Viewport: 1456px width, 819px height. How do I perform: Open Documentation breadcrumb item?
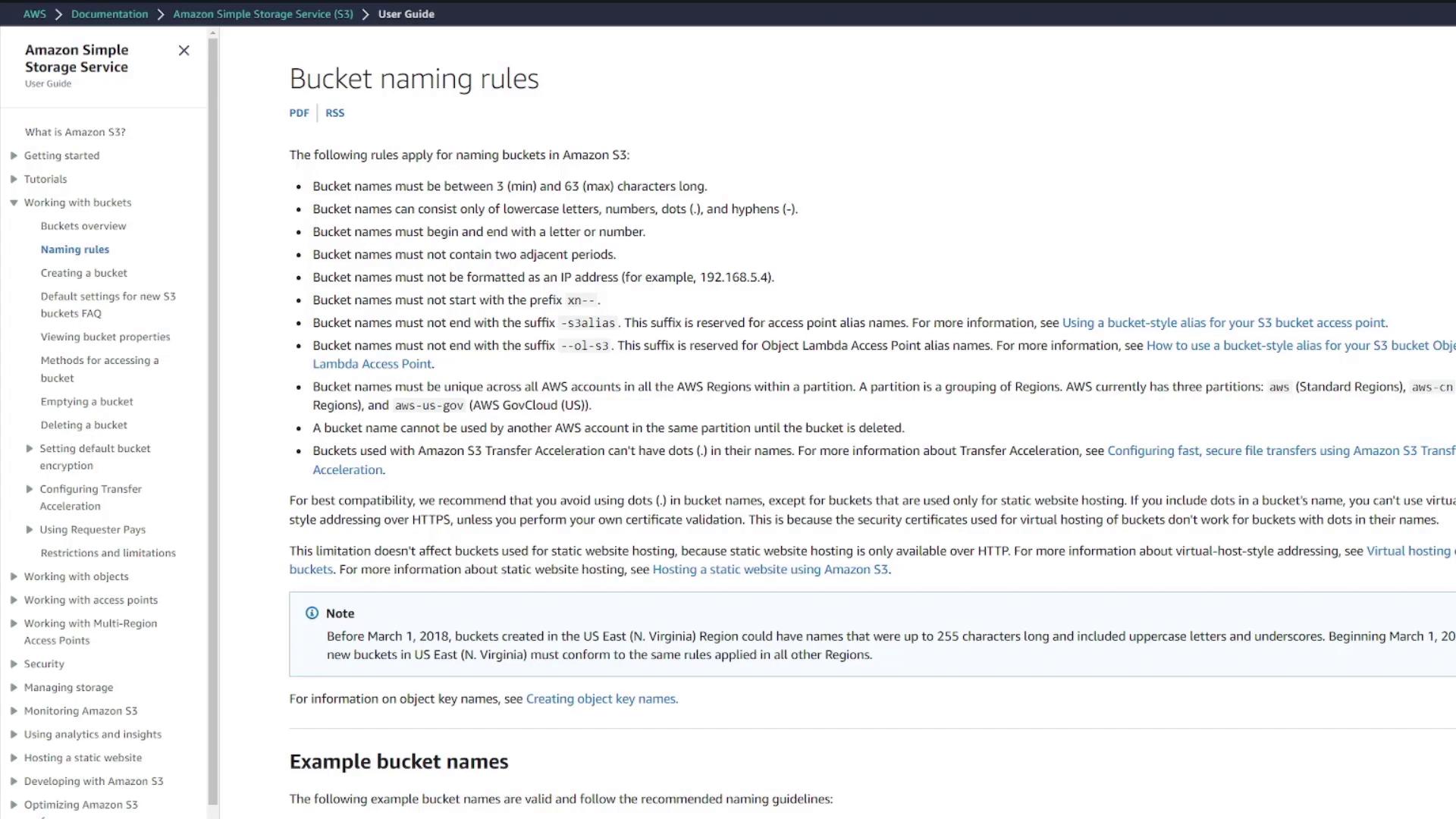[109, 14]
